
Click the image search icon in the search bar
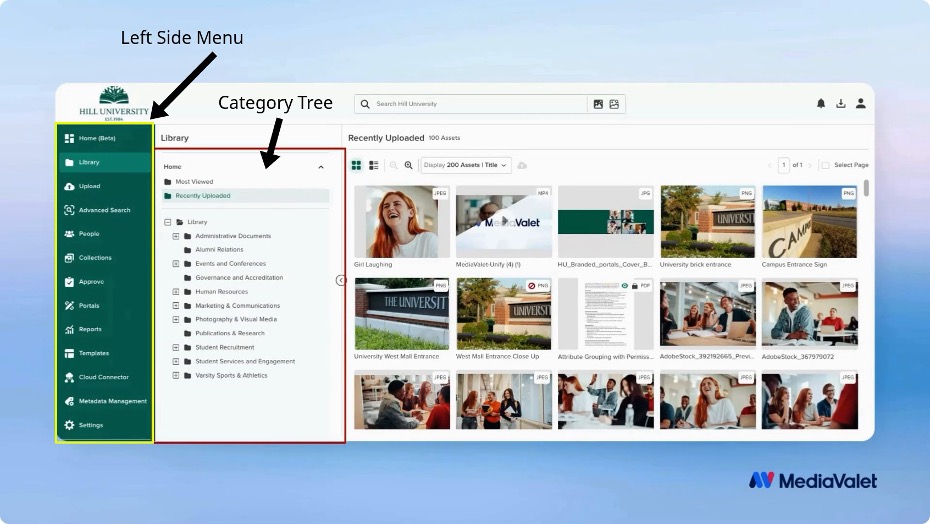(598, 104)
